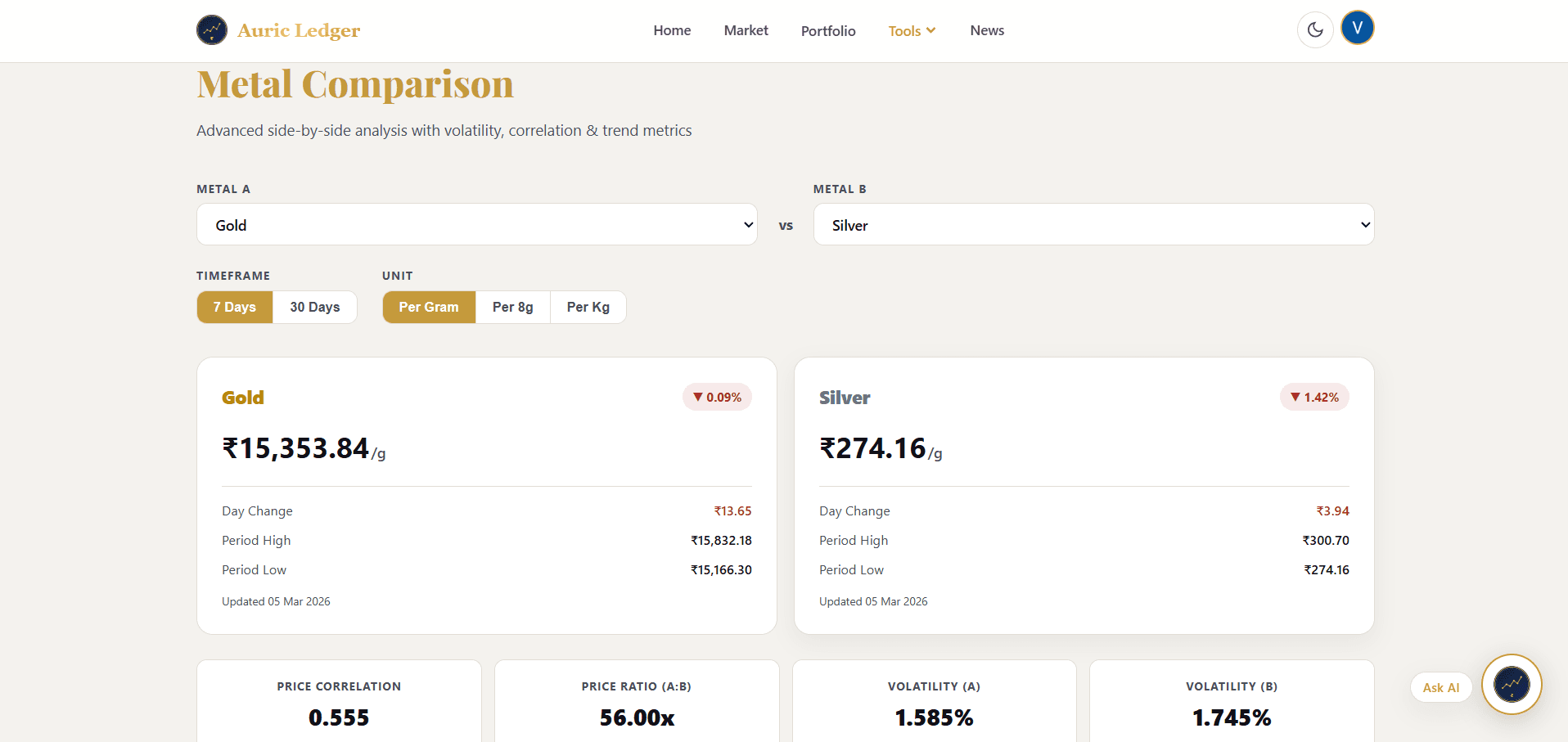Click Gold's 0.09% decline badge
Image resolution: width=1568 pixels, height=742 pixels.
point(717,397)
